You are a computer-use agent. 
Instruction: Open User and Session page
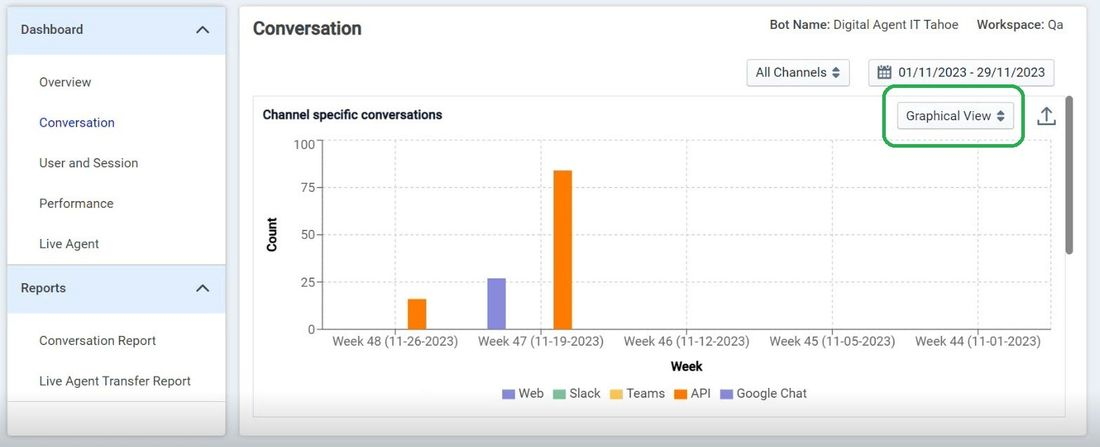pyautogui.click(x=88, y=163)
